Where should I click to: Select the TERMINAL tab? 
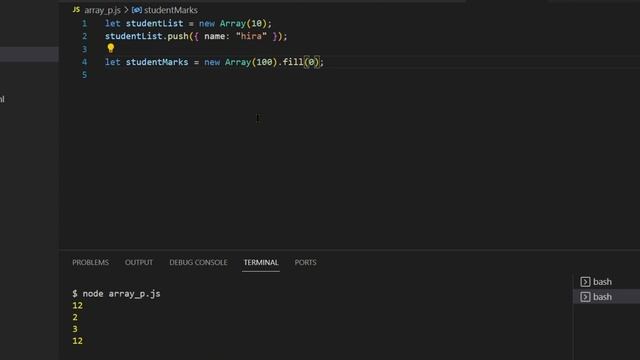261,262
